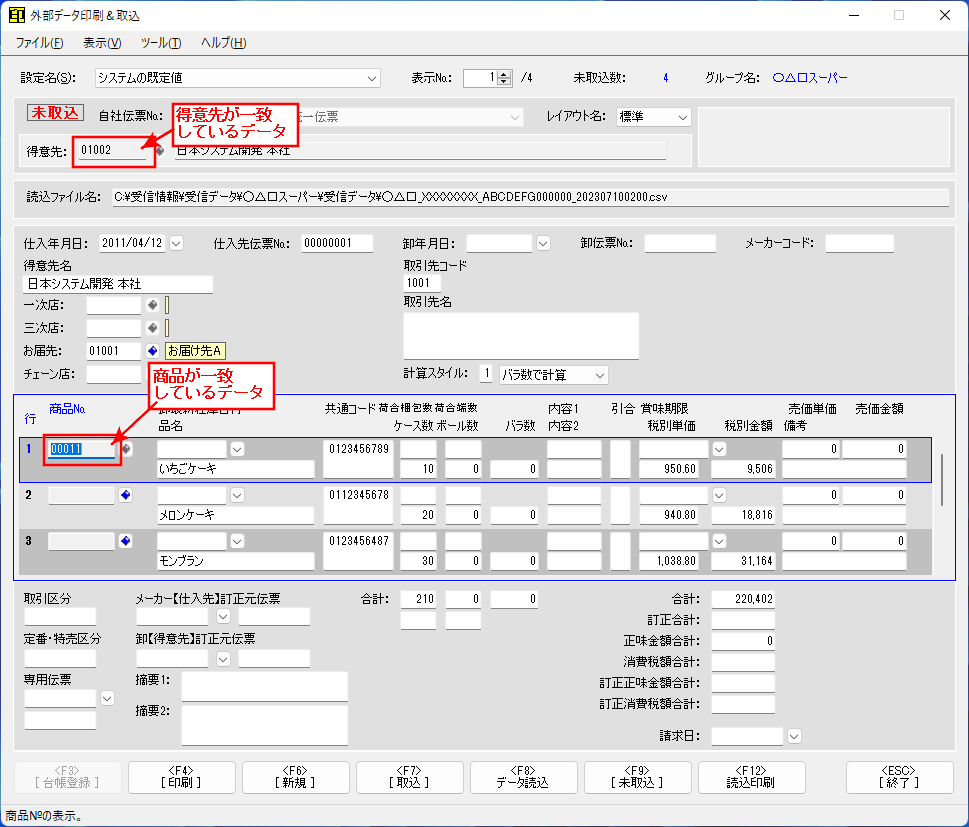Click the 得意先名 field 日本システム開発 本社
Screen dimensions: 969x827
click(x=118, y=284)
